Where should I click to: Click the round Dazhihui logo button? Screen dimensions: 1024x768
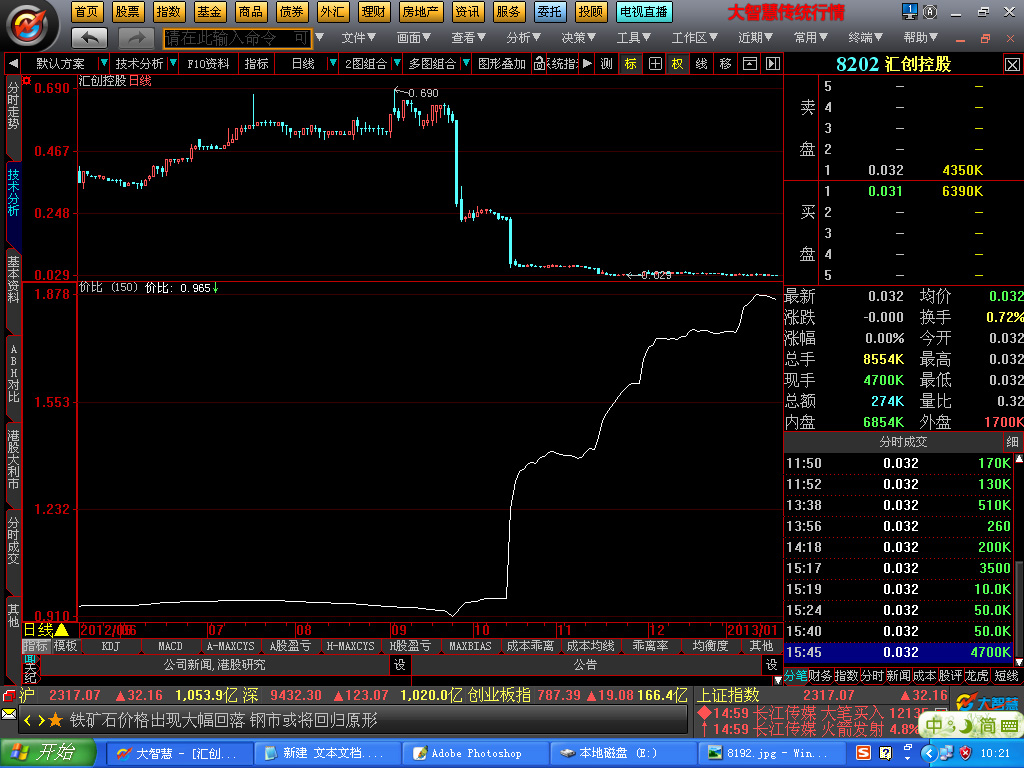click(30, 26)
